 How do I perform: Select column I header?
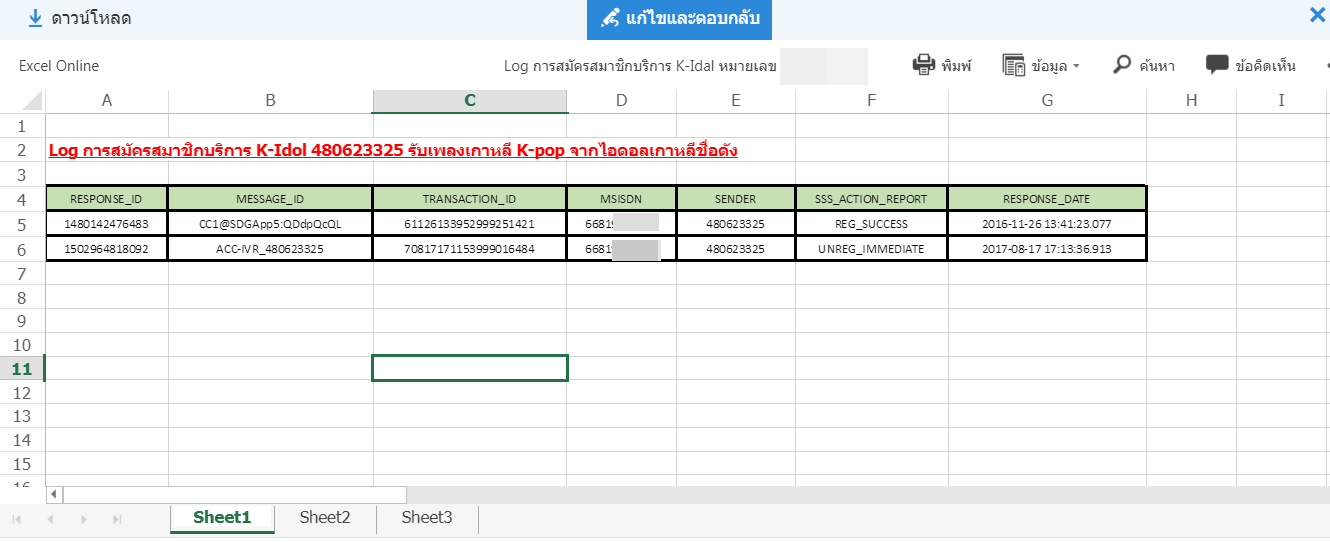pyautogui.click(x=1282, y=101)
